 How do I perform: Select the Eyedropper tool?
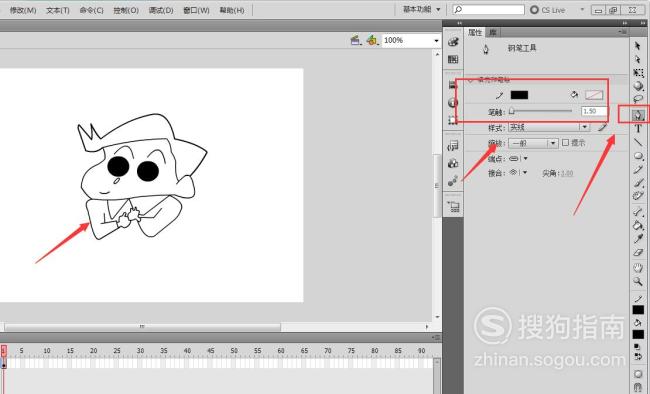tap(638, 239)
